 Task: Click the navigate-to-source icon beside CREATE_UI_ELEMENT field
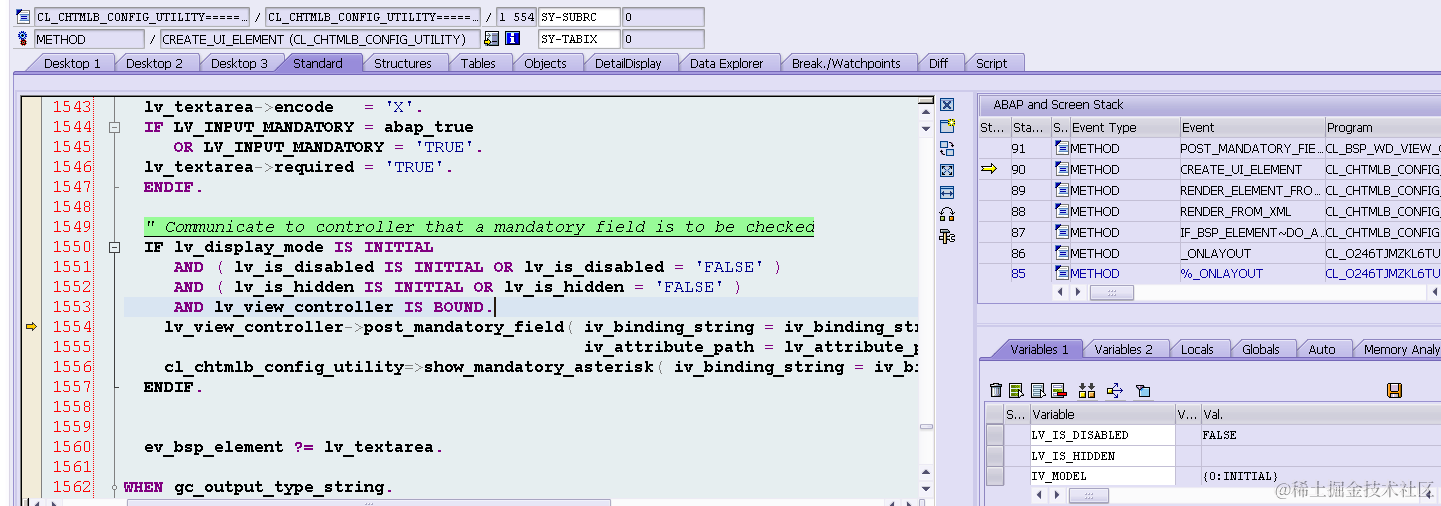tap(491, 39)
